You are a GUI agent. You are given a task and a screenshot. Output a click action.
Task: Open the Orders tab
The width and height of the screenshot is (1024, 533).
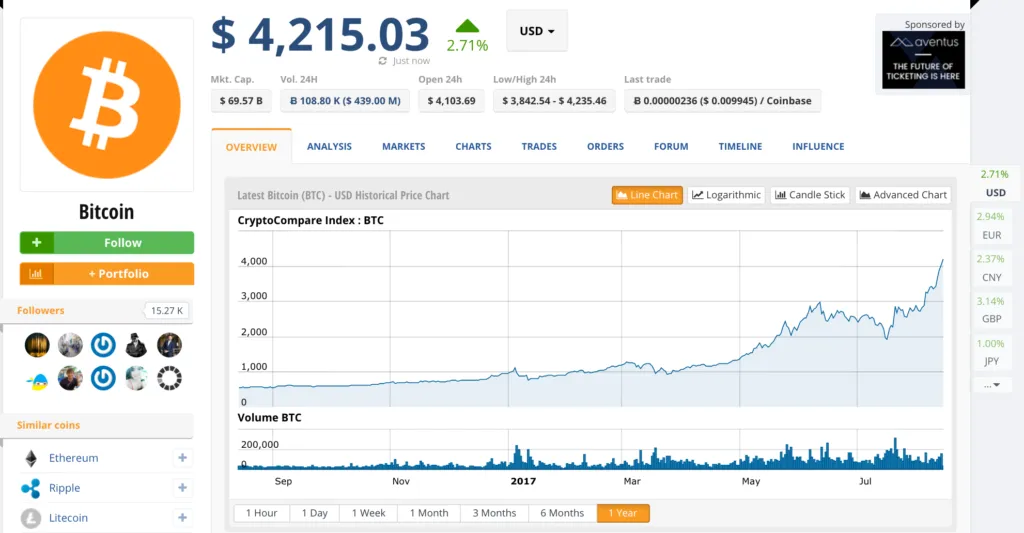point(605,146)
